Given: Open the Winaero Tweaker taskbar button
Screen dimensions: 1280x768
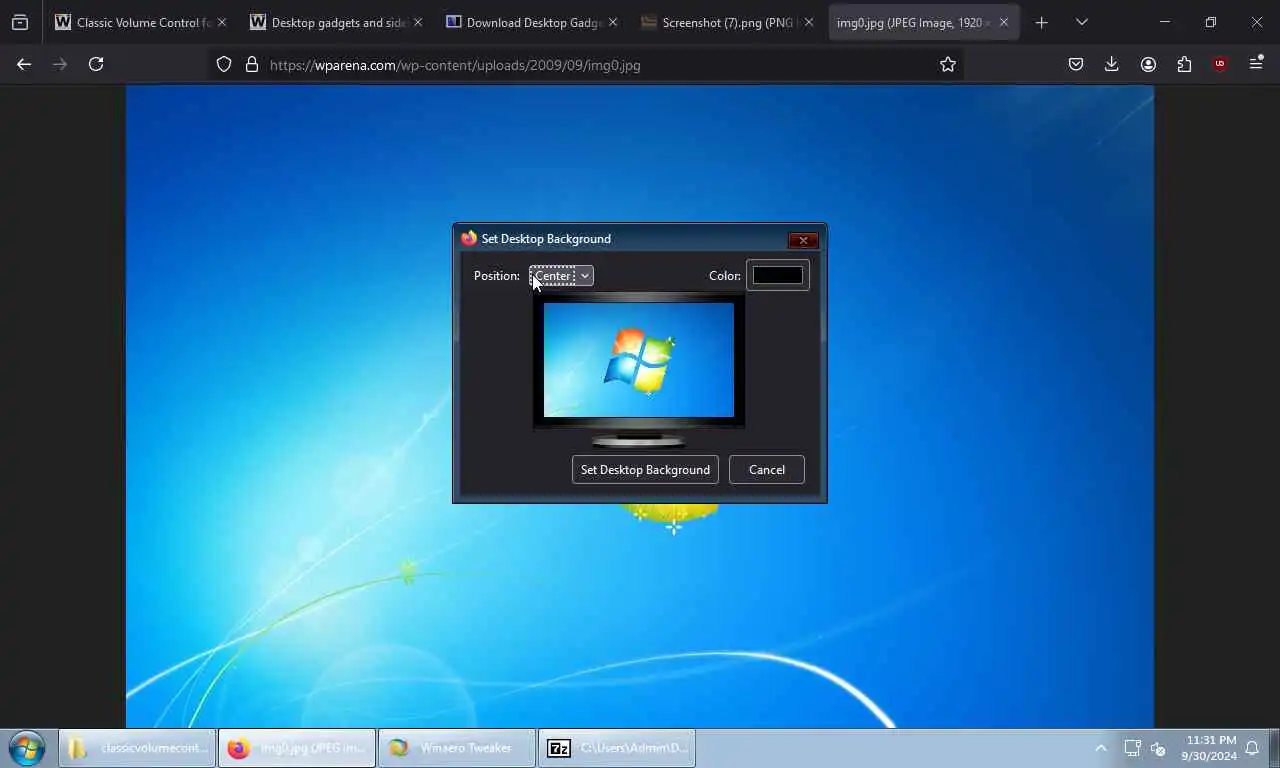Looking at the screenshot, I should pyautogui.click(x=457, y=748).
